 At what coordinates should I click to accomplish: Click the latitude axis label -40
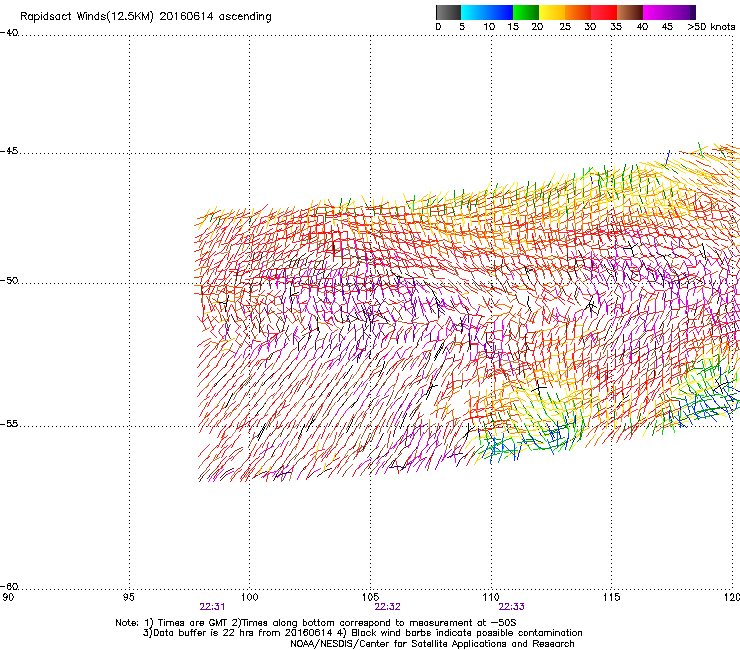pos(9,33)
